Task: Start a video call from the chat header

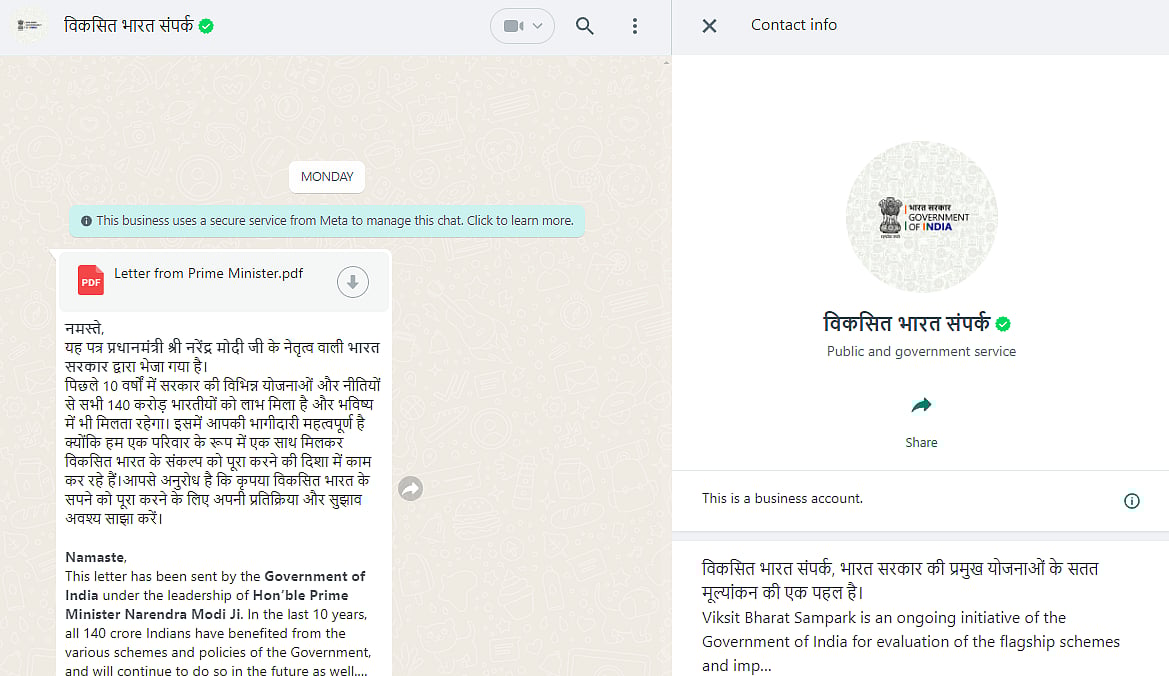Action: (514, 26)
